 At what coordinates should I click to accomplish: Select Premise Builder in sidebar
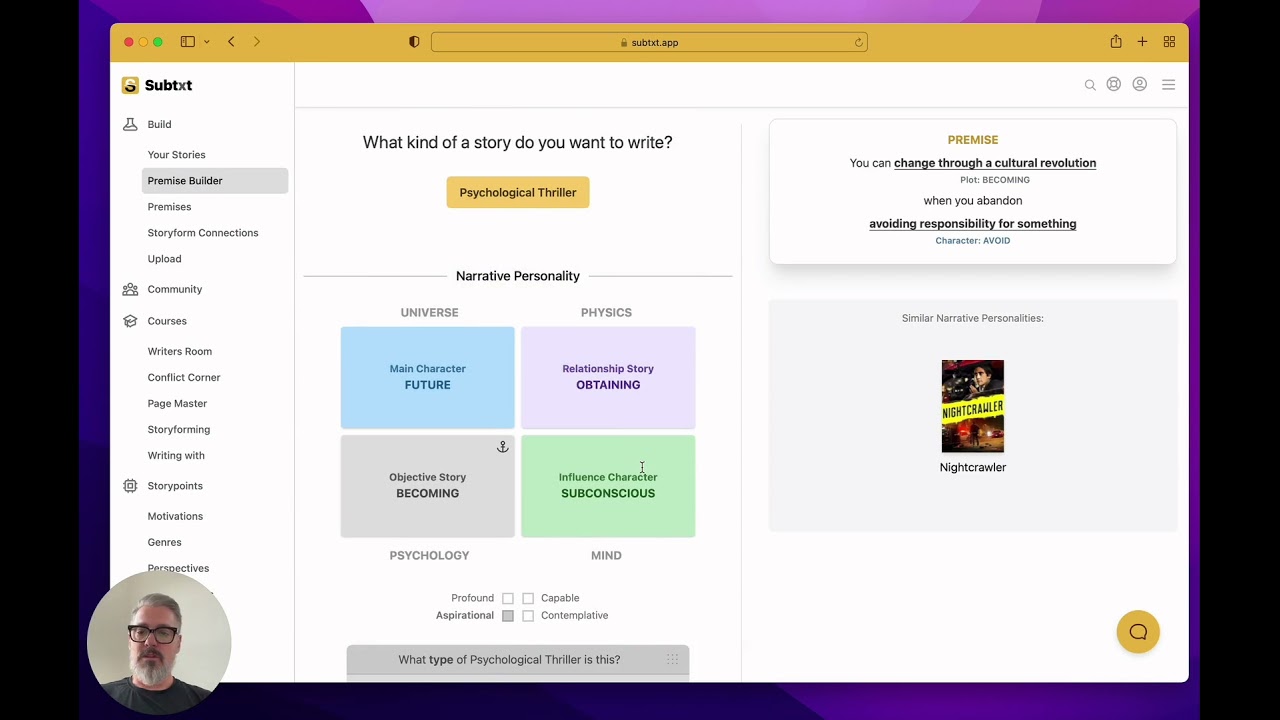[x=215, y=181]
